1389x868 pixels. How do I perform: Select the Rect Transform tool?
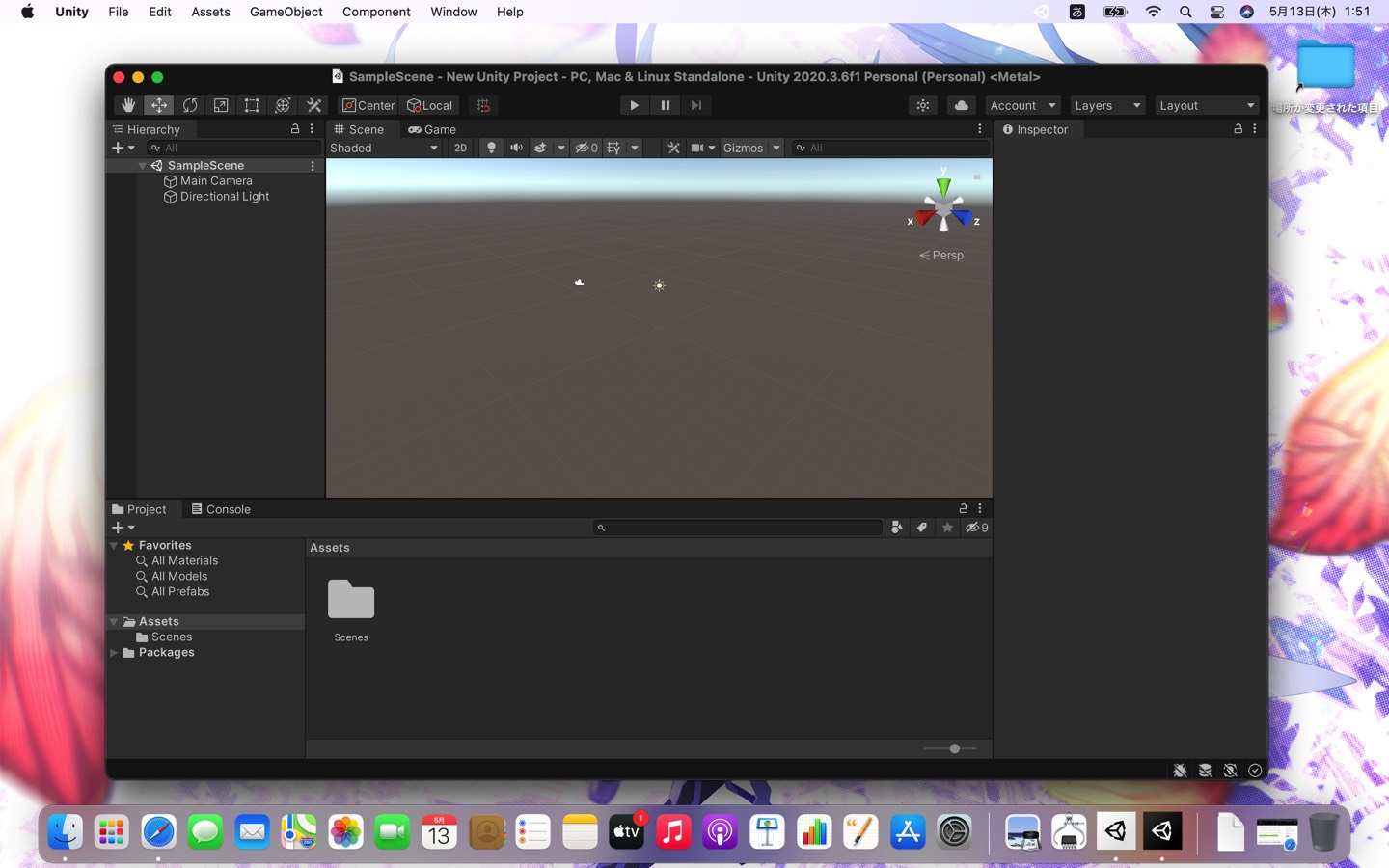(252, 105)
